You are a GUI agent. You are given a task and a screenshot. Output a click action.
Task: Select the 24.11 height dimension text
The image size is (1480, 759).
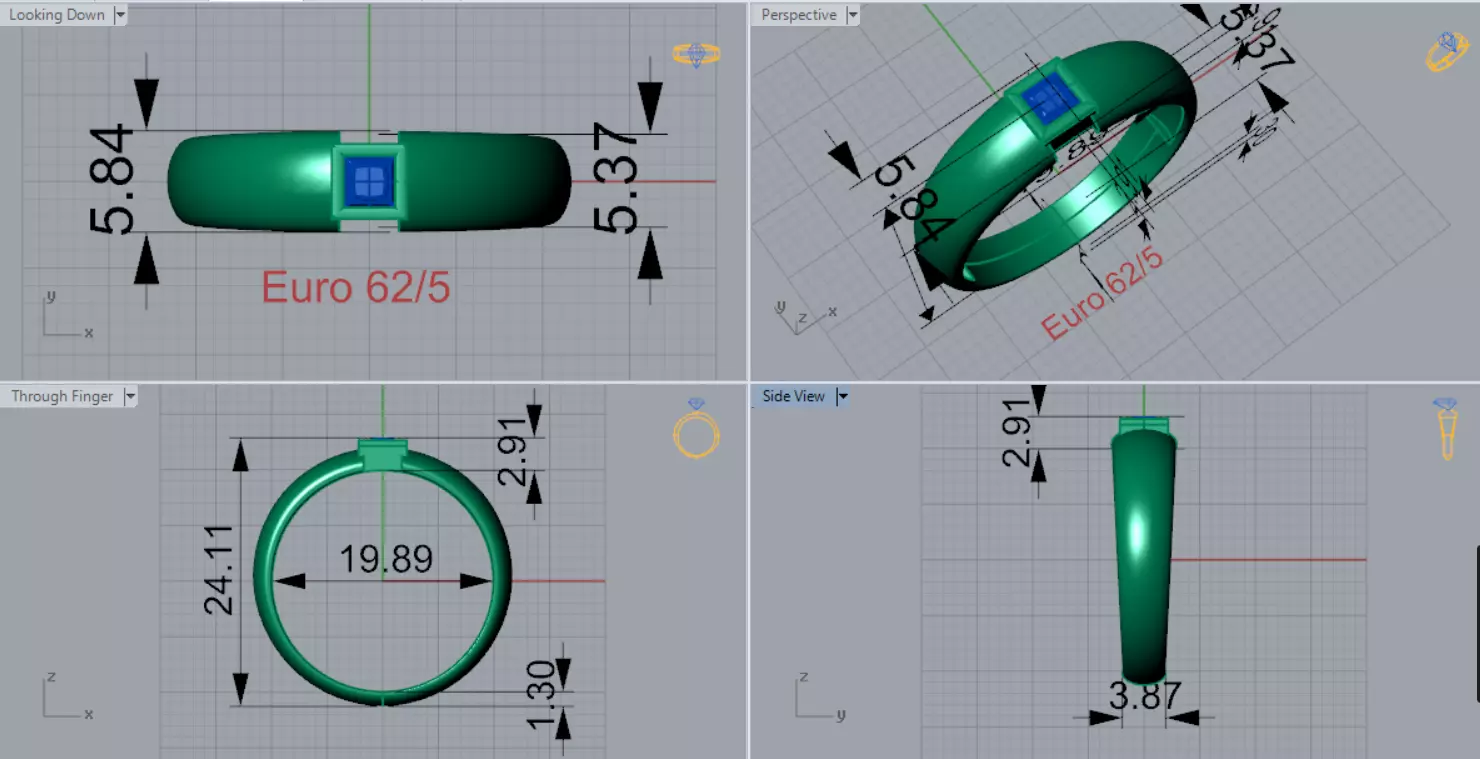click(x=219, y=570)
